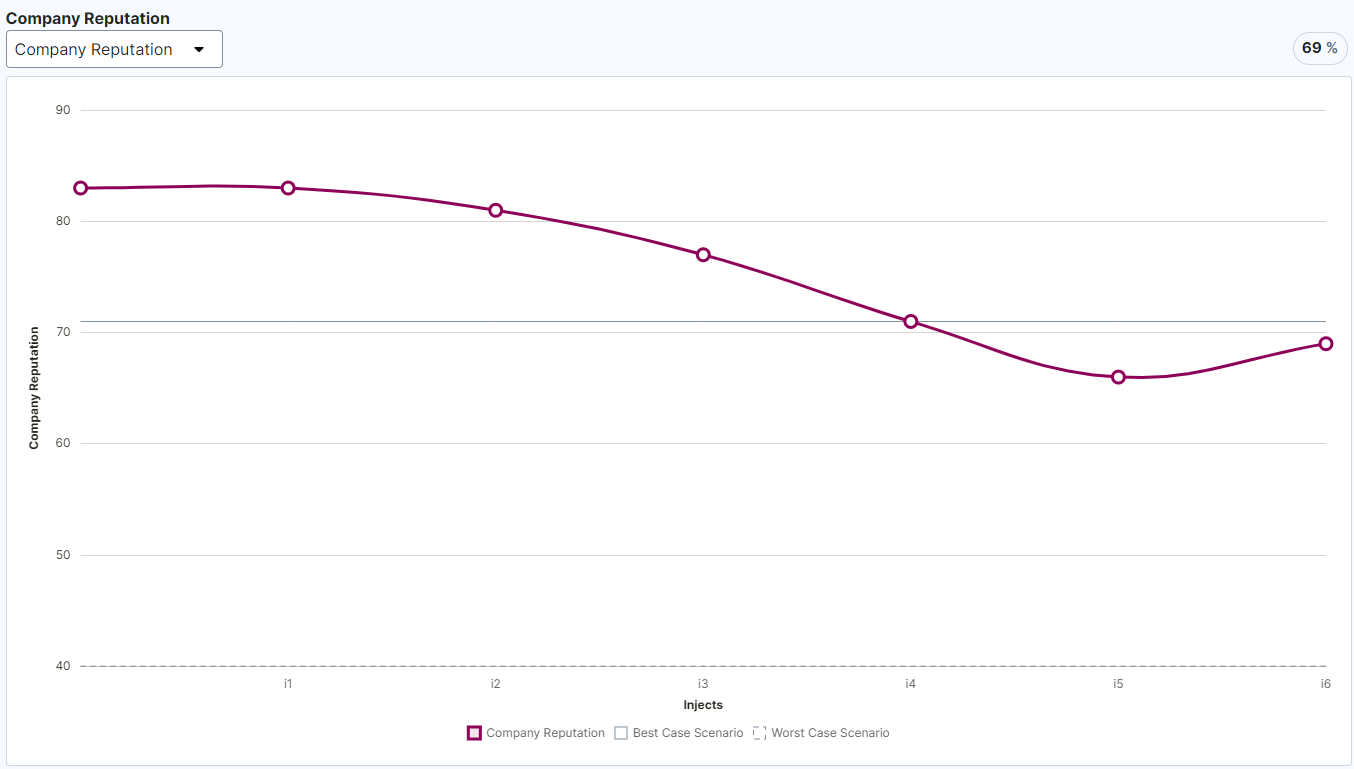Screen dimensions: 1354x769
Task: Click the dropdown caret arrow
Action: pyautogui.click(x=199, y=49)
